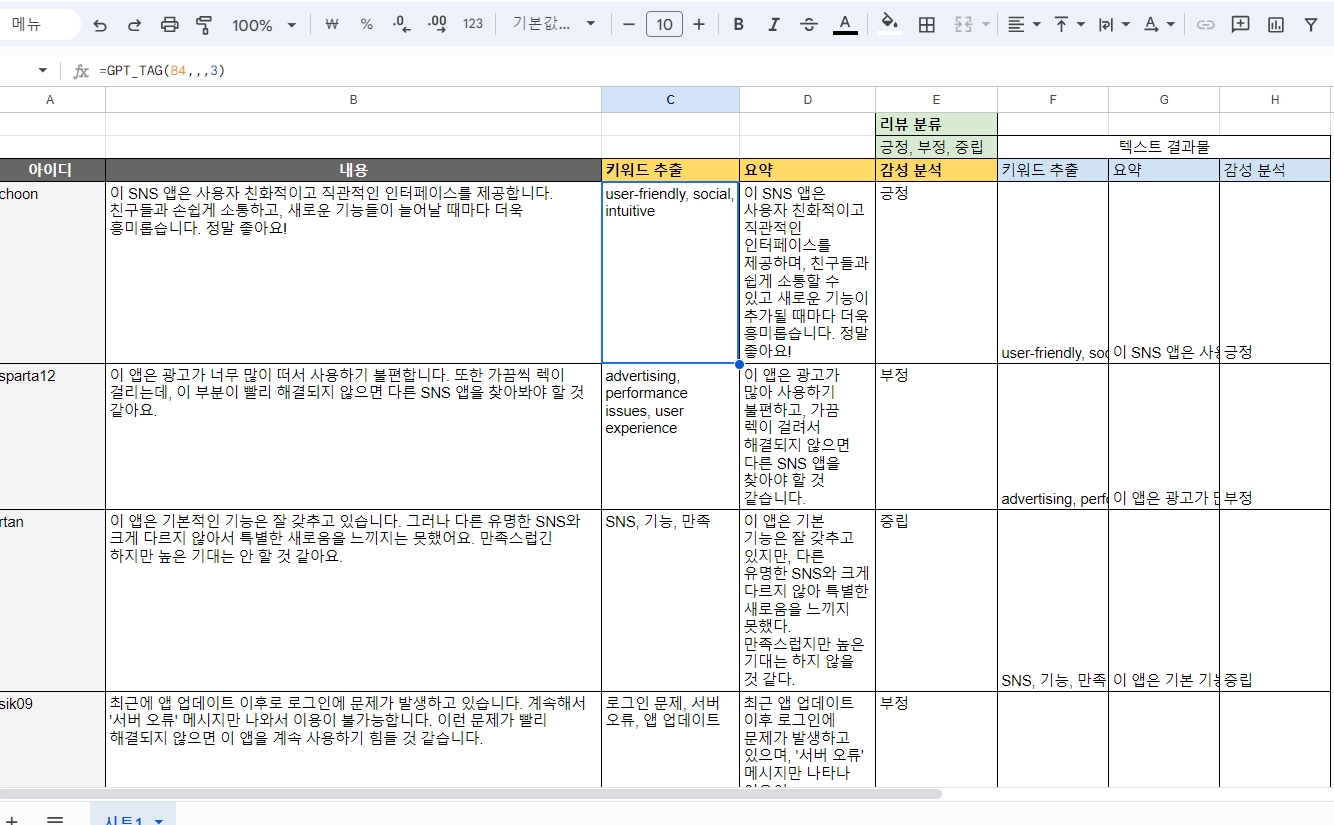
Task: Select column B header
Action: [x=353, y=99]
